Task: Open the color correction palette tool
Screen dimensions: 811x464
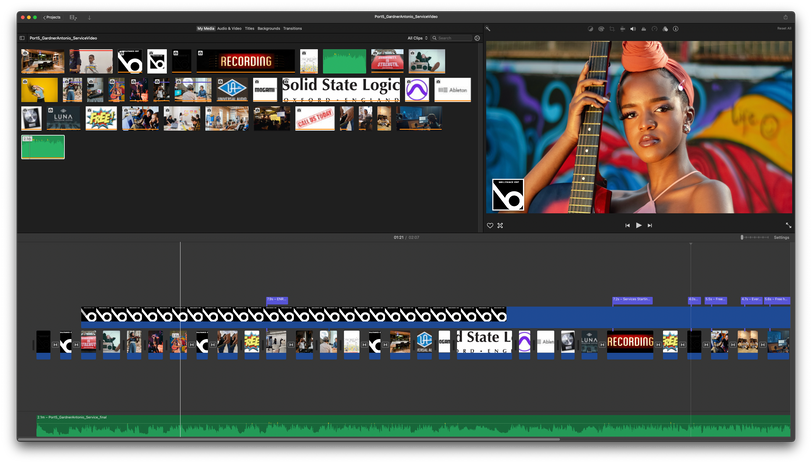Action: [601, 29]
